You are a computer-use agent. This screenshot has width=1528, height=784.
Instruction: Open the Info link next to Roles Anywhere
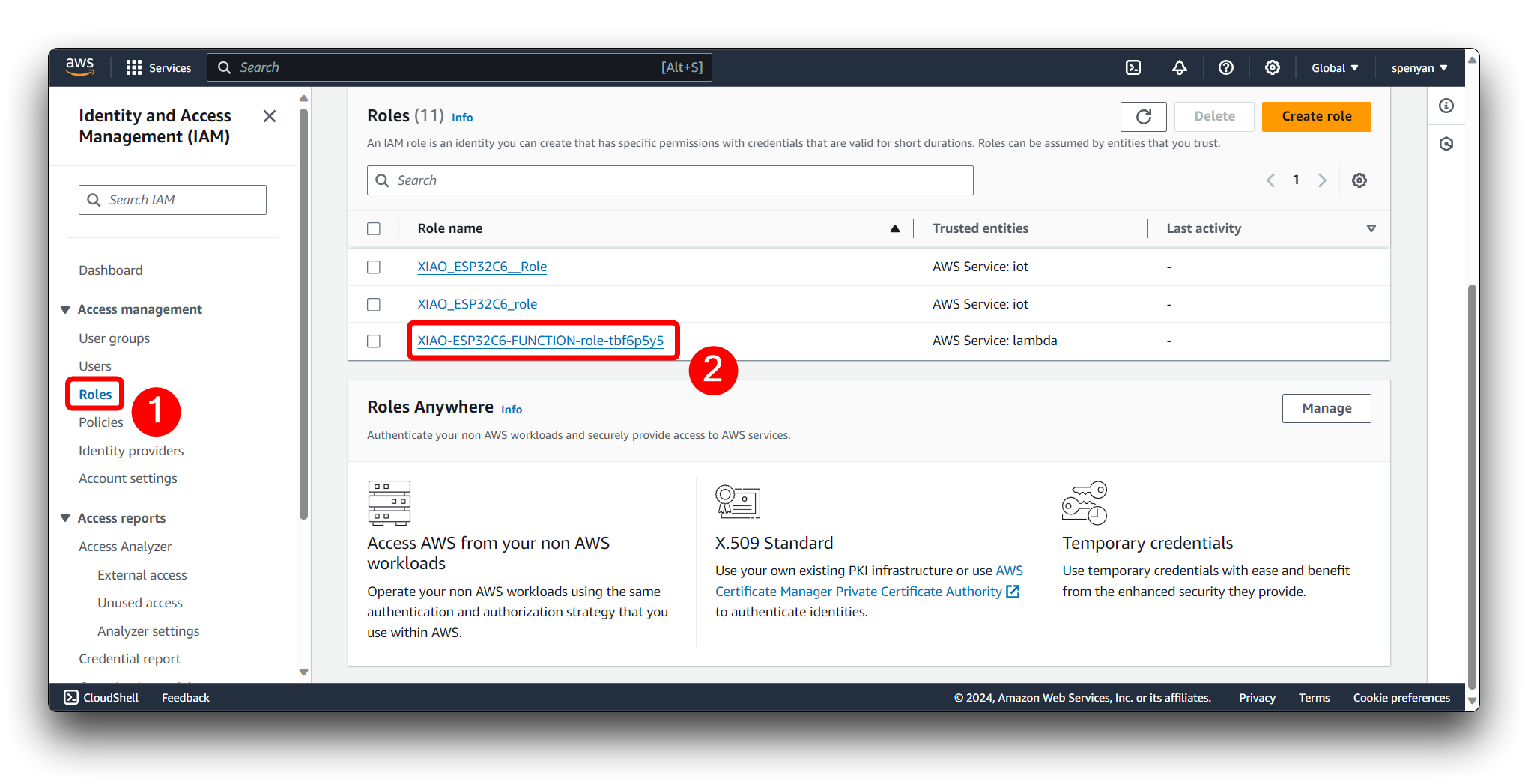click(x=512, y=410)
